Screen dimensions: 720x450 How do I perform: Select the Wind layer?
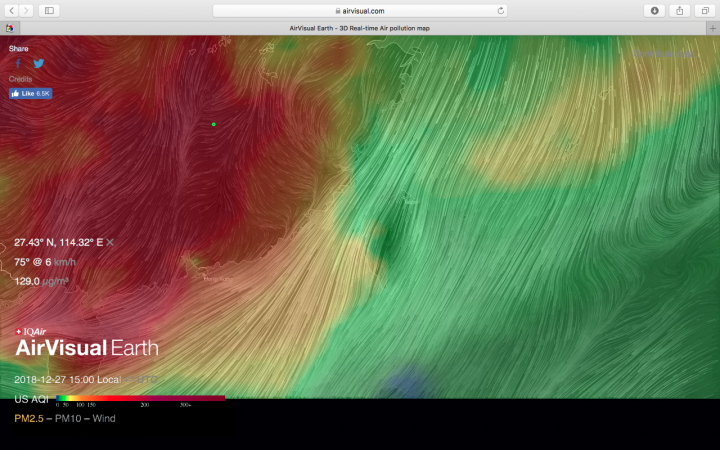pos(104,418)
